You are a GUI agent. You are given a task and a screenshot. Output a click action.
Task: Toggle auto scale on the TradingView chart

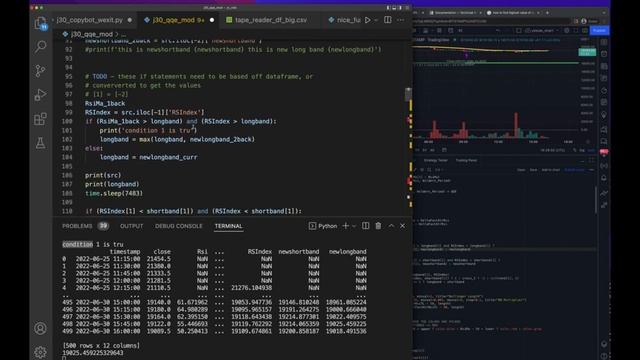pos(591,150)
